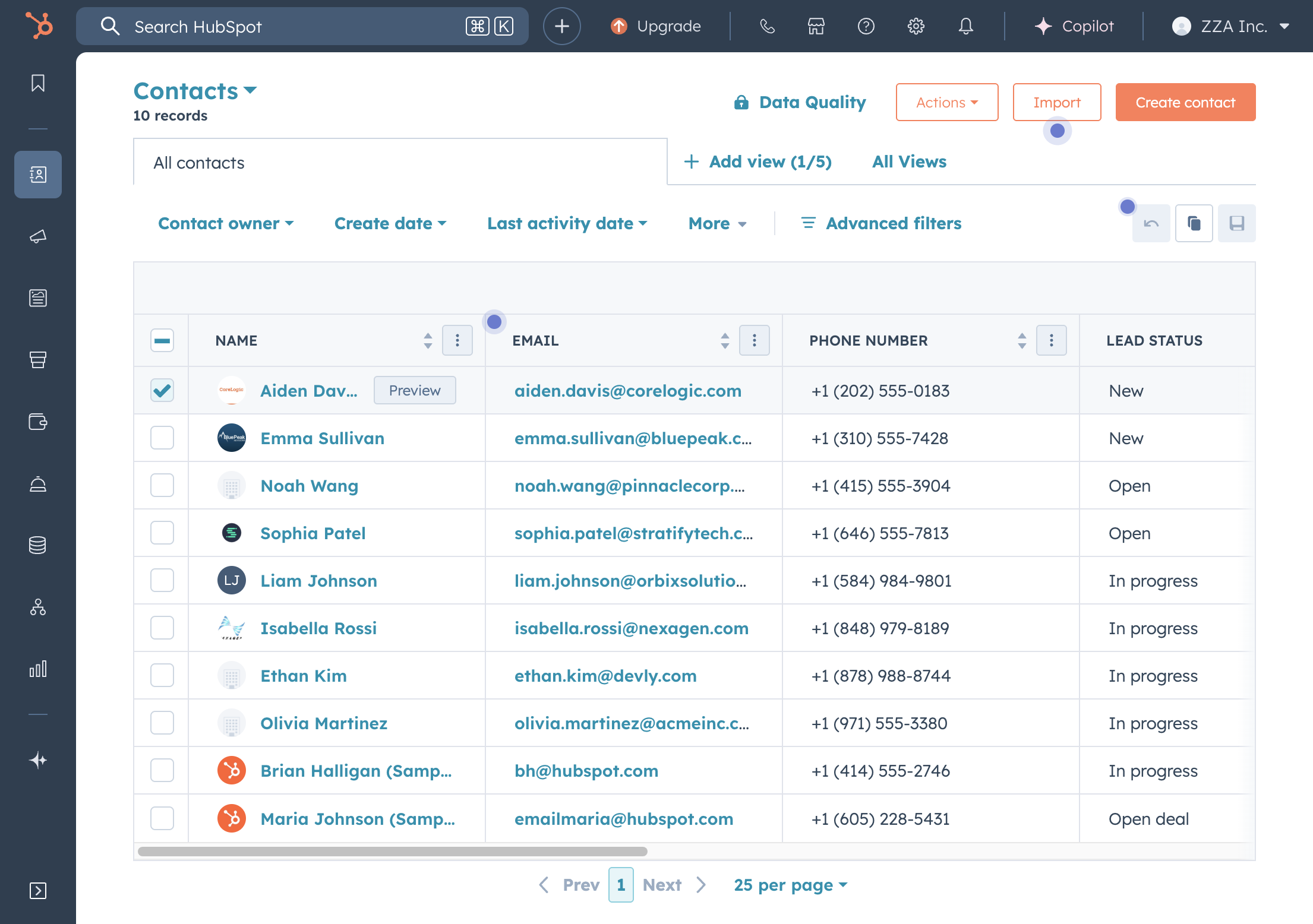Open the bookmarks icon in sidebar

click(x=38, y=83)
